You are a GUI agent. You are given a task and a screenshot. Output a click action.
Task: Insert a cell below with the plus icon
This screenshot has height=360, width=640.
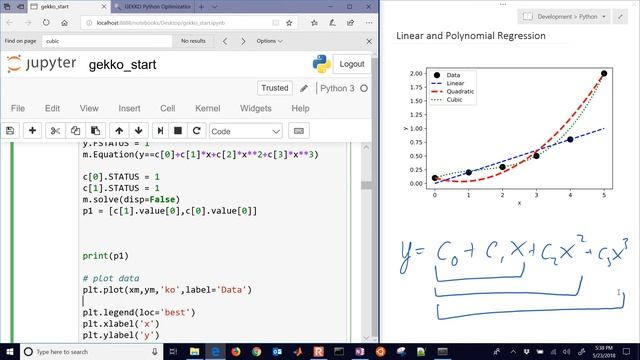click(32, 131)
